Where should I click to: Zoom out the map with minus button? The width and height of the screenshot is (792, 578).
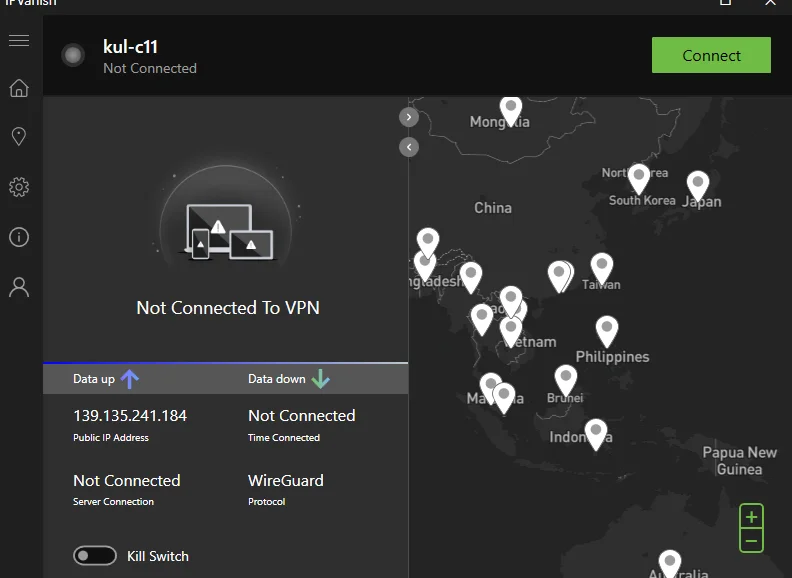751,541
